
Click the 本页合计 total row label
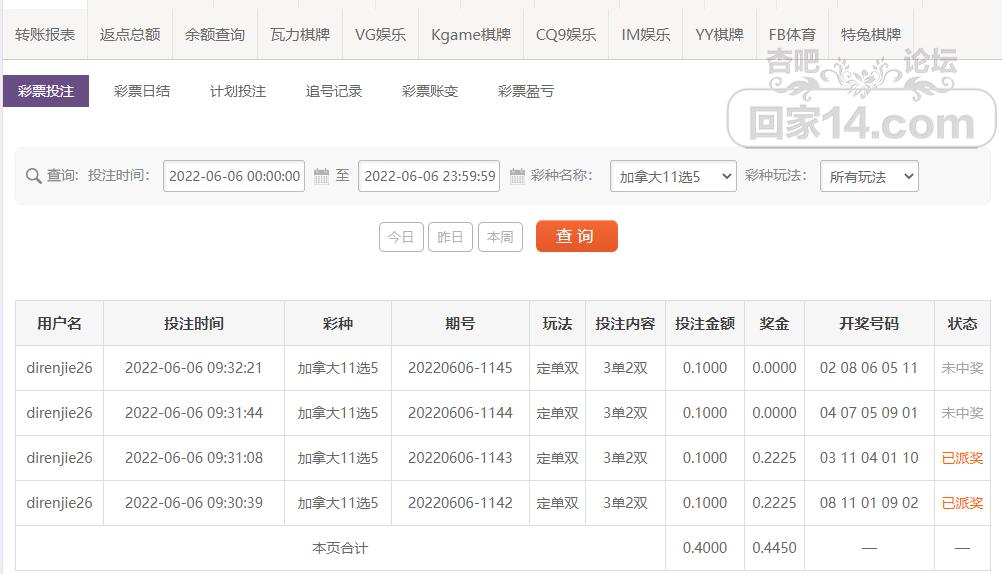[x=340, y=548]
